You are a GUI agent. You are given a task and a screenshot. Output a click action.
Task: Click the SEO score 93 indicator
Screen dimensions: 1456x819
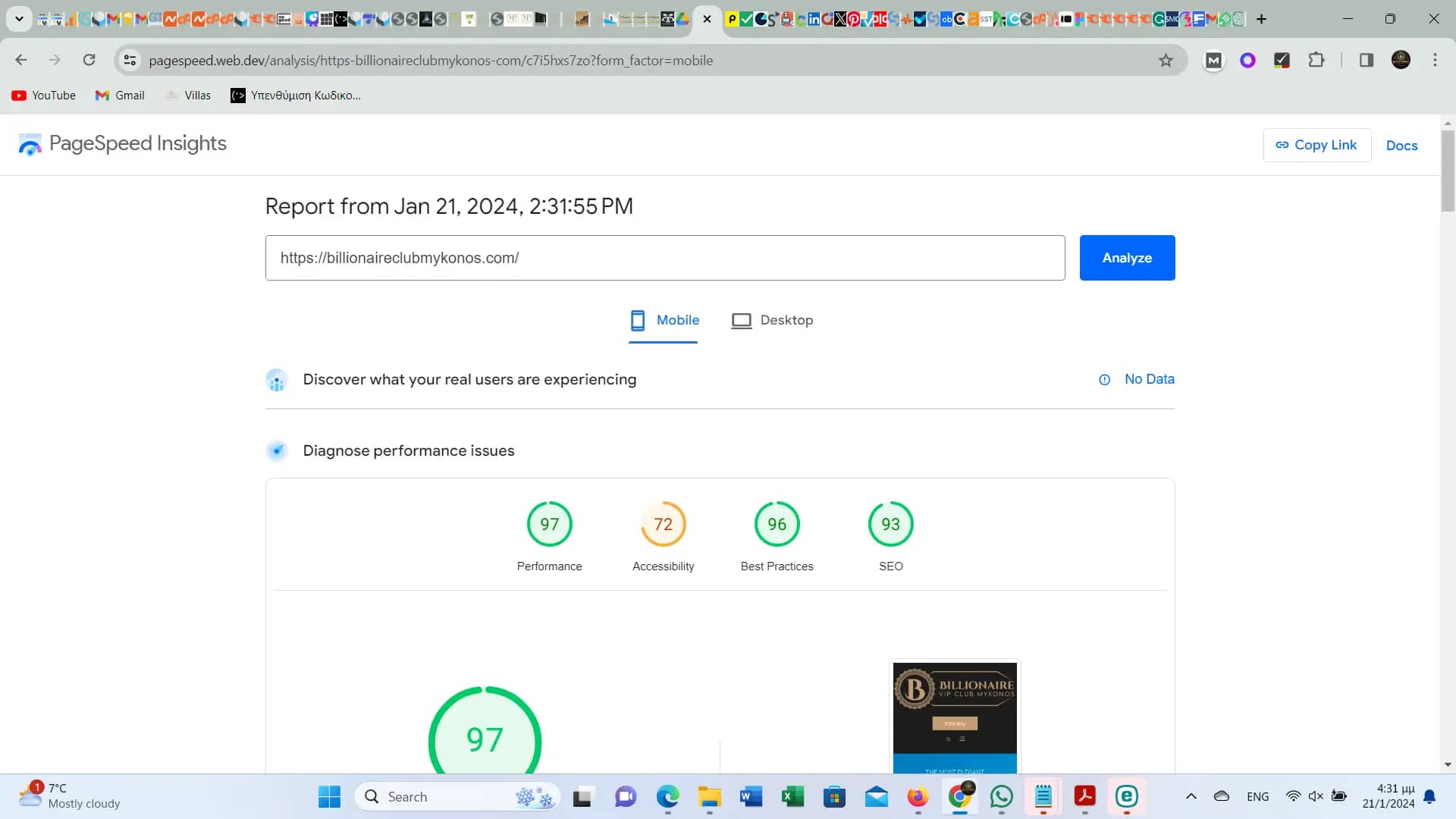(x=890, y=523)
